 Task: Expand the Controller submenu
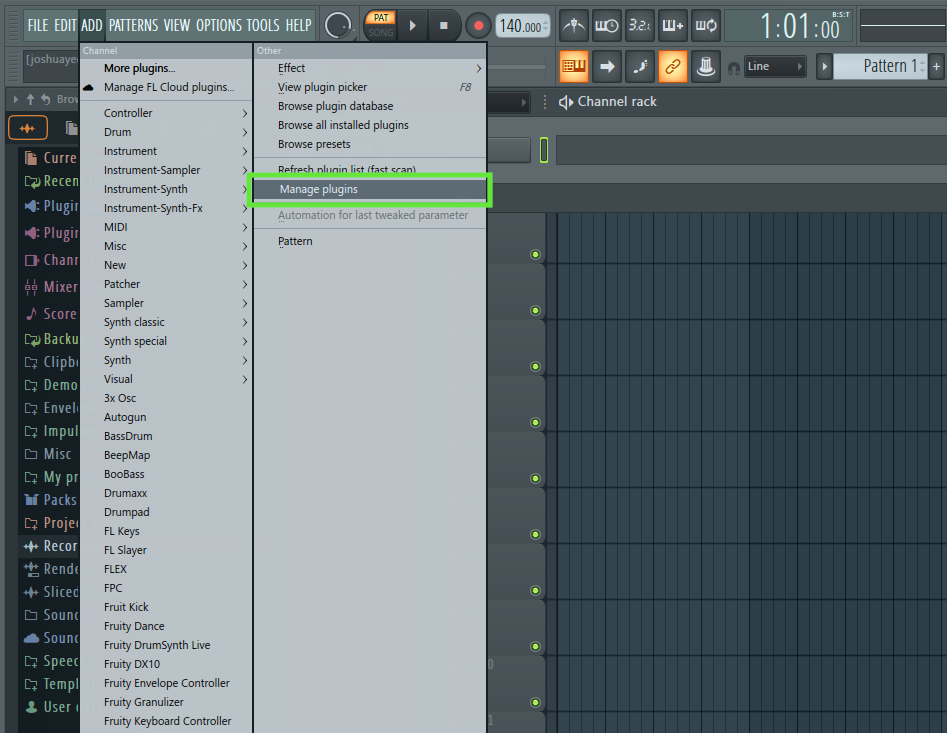[167, 113]
